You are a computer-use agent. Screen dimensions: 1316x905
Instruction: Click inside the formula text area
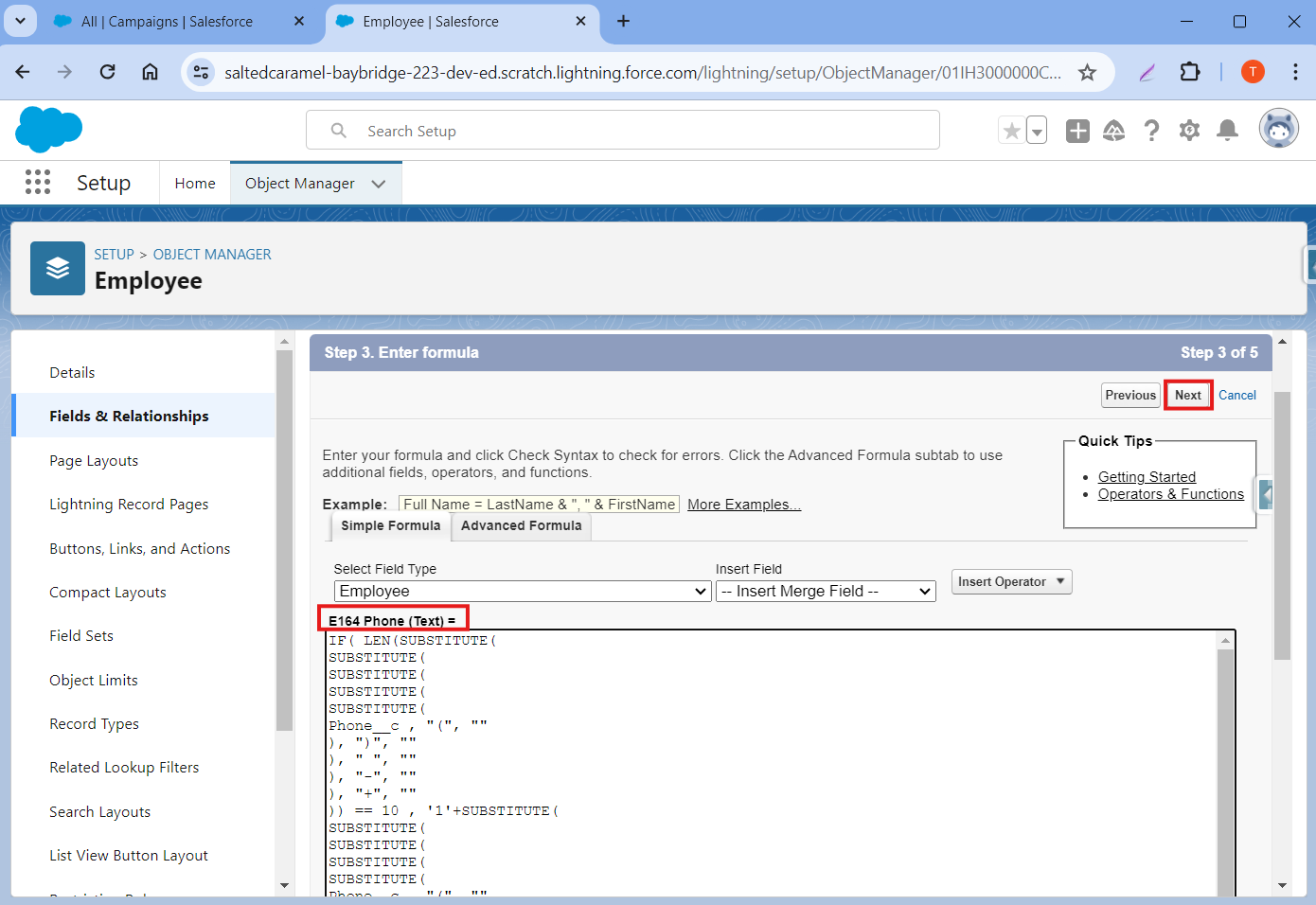(772, 762)
